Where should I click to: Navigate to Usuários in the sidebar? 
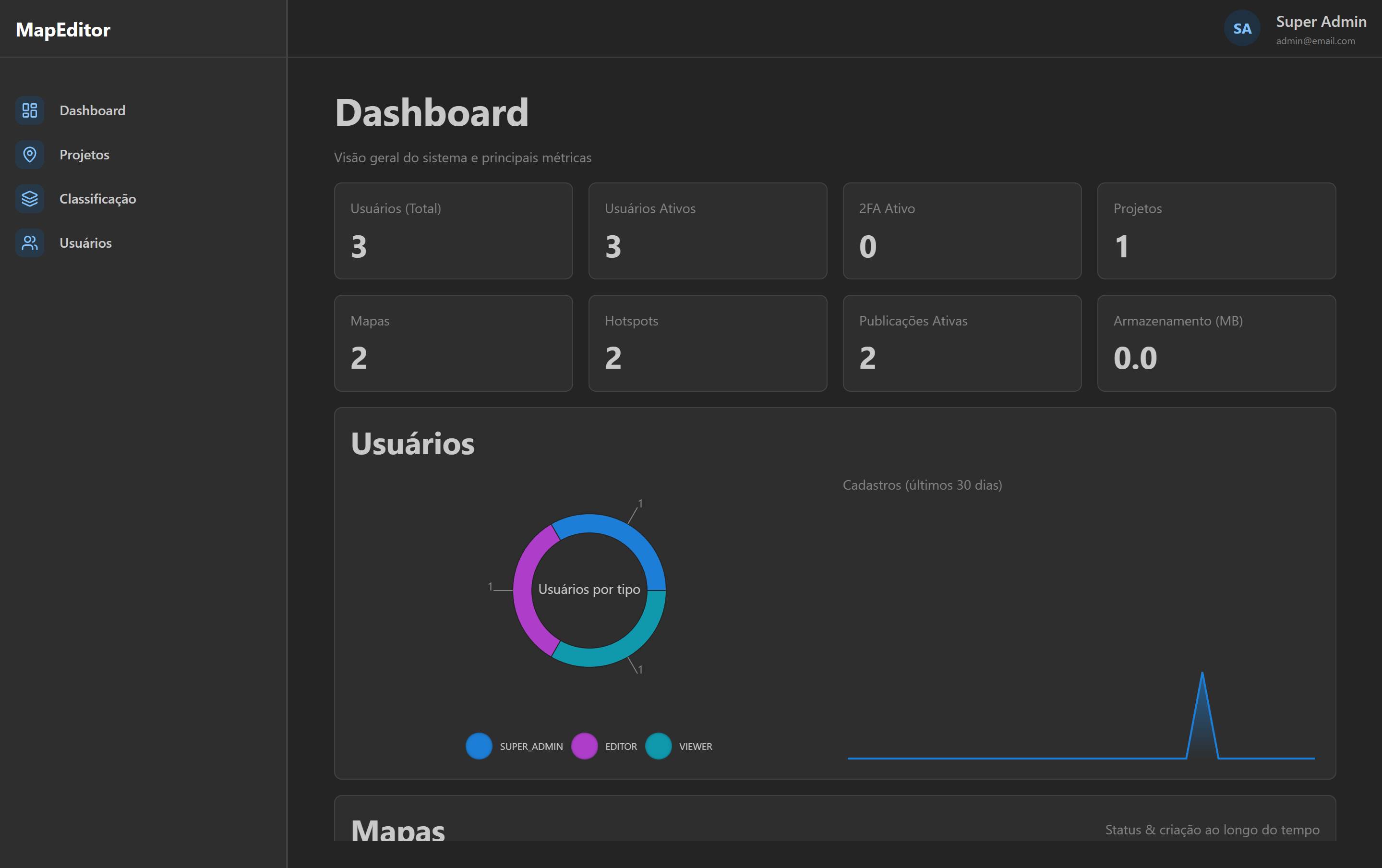85,243
